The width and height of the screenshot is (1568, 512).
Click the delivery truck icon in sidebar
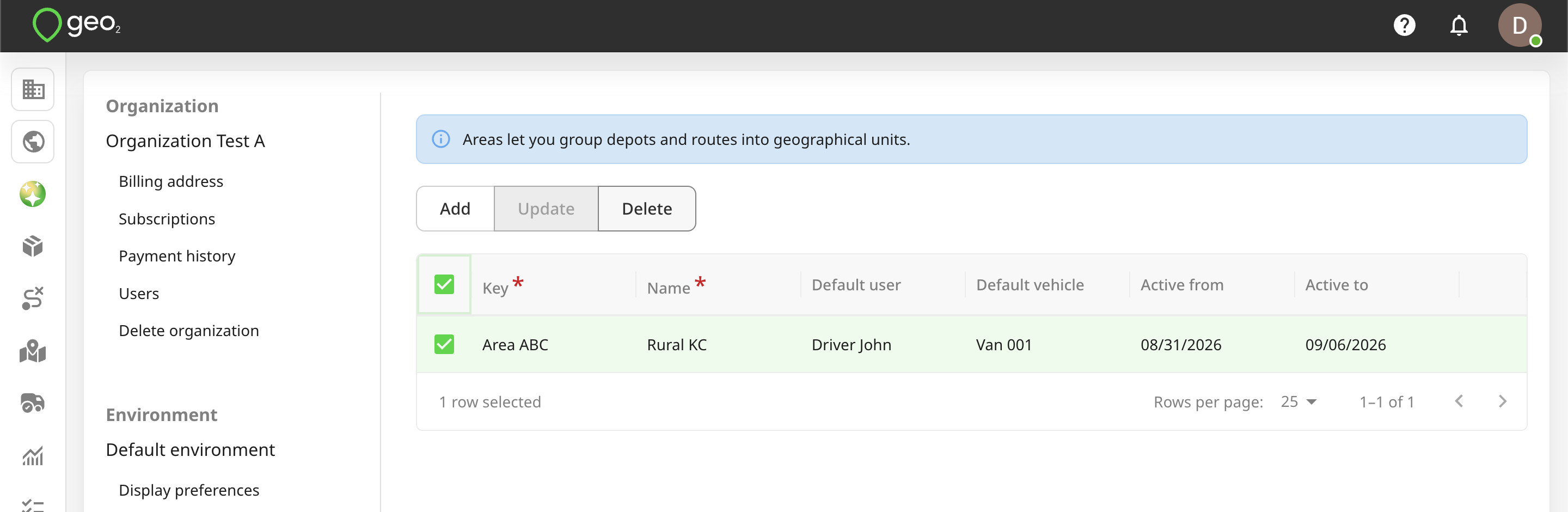(x=33, y=403)
